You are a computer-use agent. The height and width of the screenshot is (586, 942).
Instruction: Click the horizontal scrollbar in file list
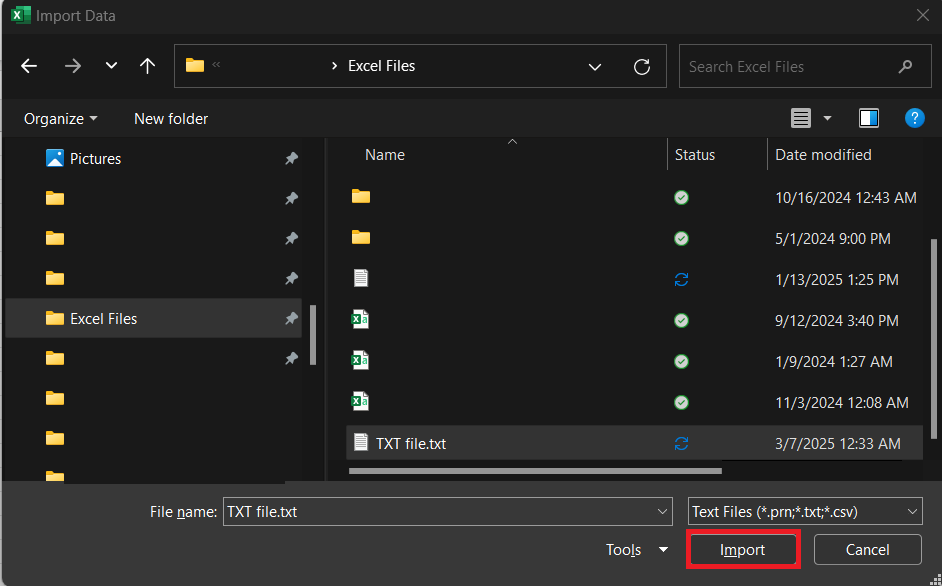(535, 471)
